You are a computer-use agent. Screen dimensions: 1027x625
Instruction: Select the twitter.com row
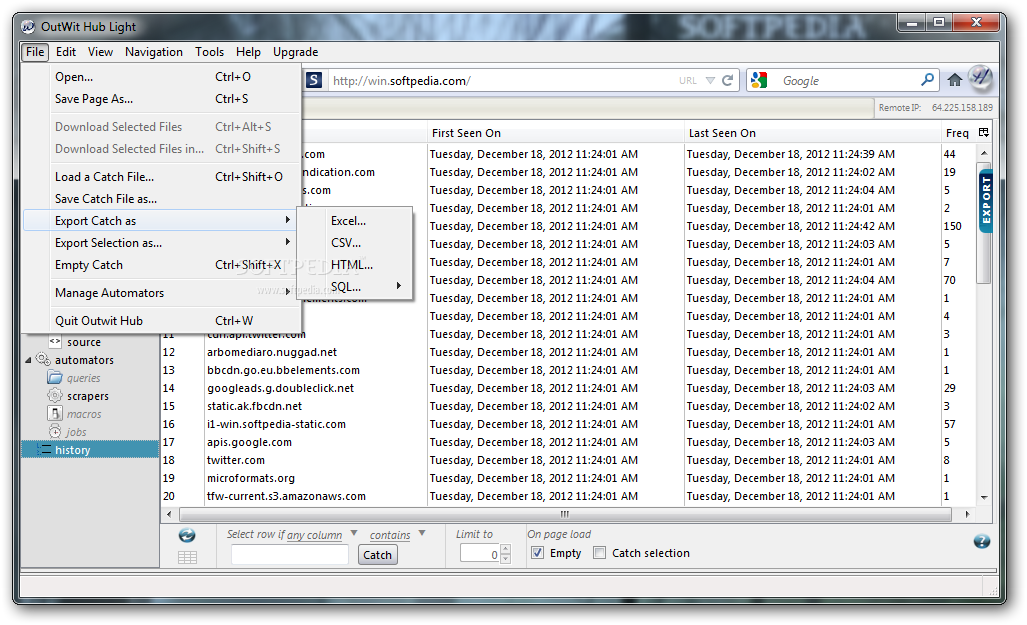coord(570,460)
